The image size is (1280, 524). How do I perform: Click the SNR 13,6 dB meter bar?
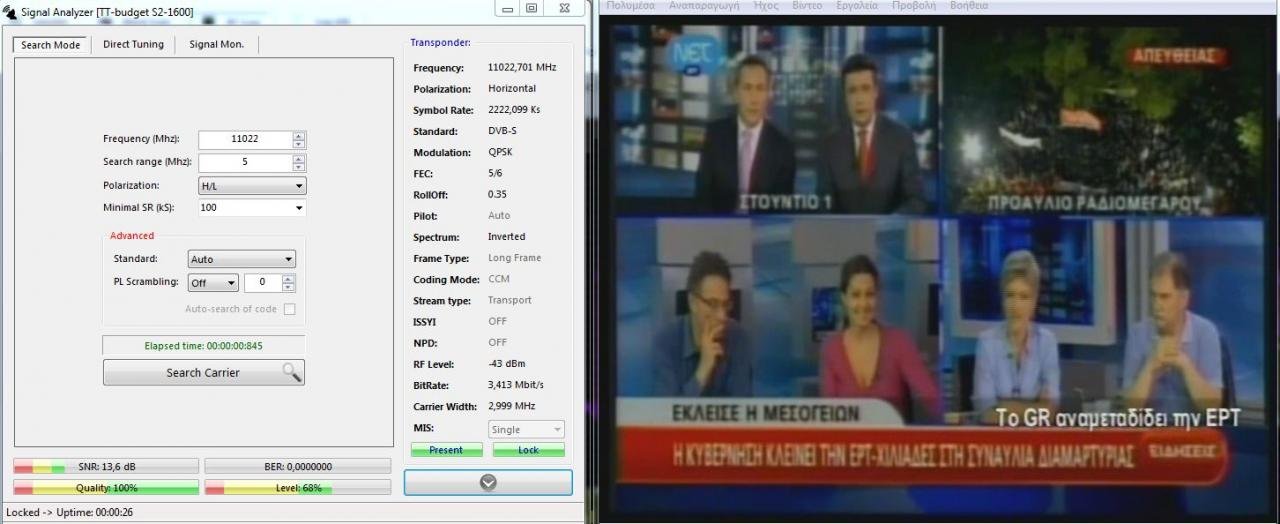tap(106, 466)
